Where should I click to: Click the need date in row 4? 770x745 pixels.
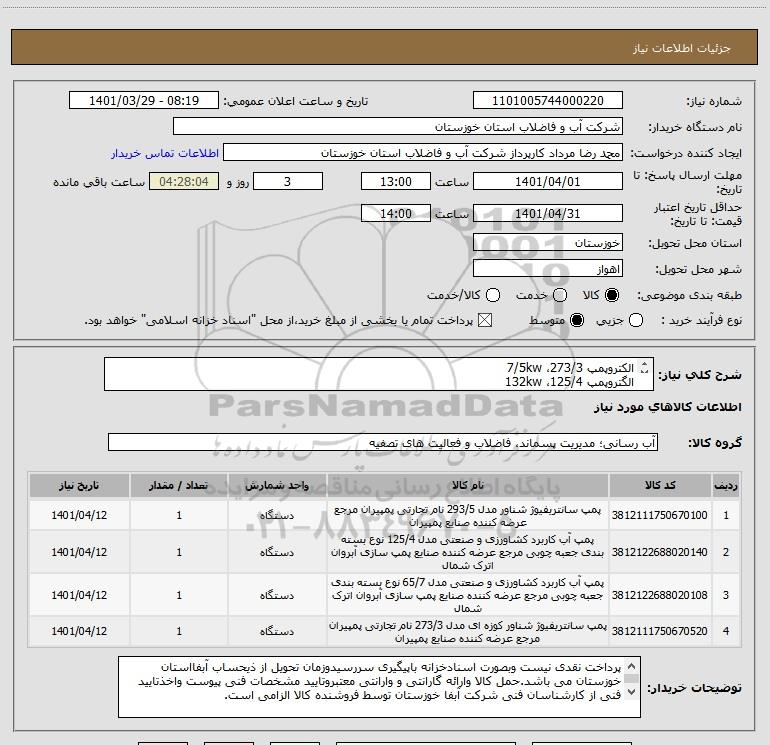79,631
